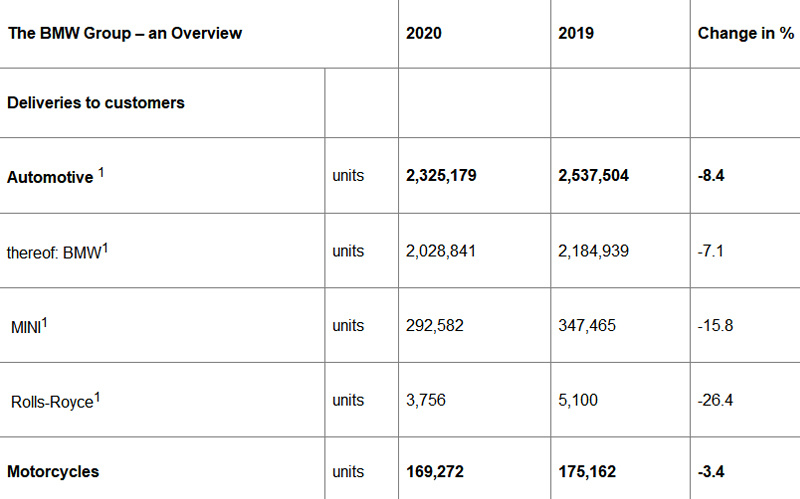Click the 2019 column header
Screen dimensions: 800x499
point(576,33)
